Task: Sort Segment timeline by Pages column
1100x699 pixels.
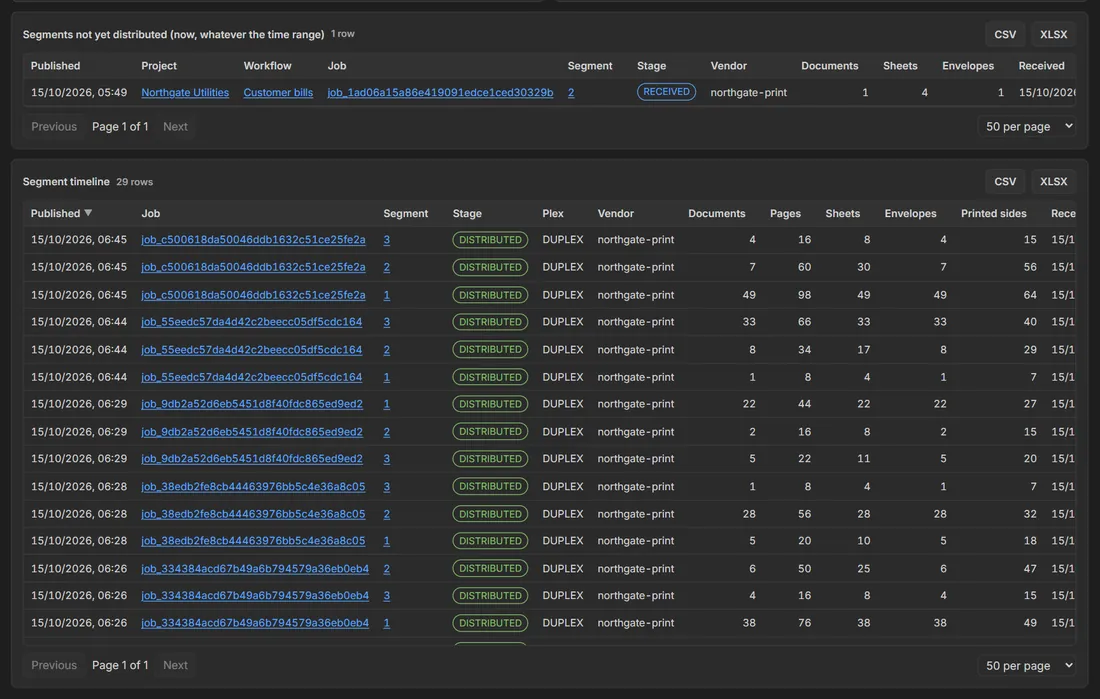Action: [x=785, y=213]
